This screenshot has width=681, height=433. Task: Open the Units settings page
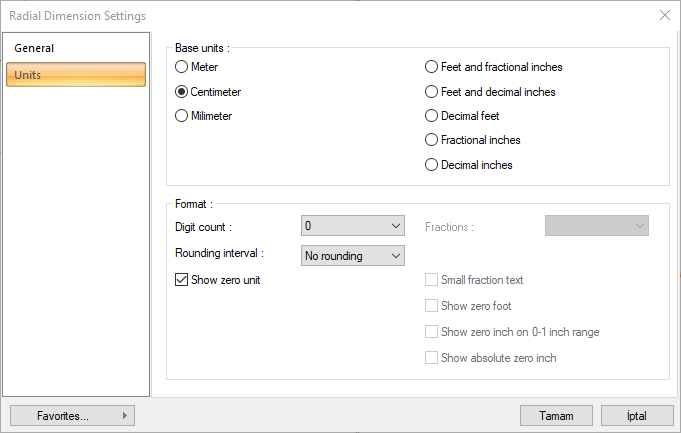(76, 75)
